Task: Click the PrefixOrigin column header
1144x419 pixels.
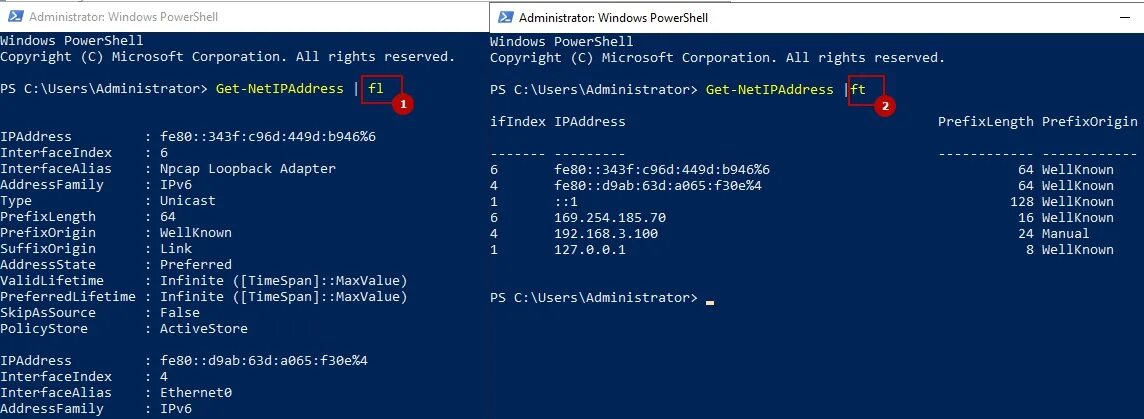Action: (1089, 122)
